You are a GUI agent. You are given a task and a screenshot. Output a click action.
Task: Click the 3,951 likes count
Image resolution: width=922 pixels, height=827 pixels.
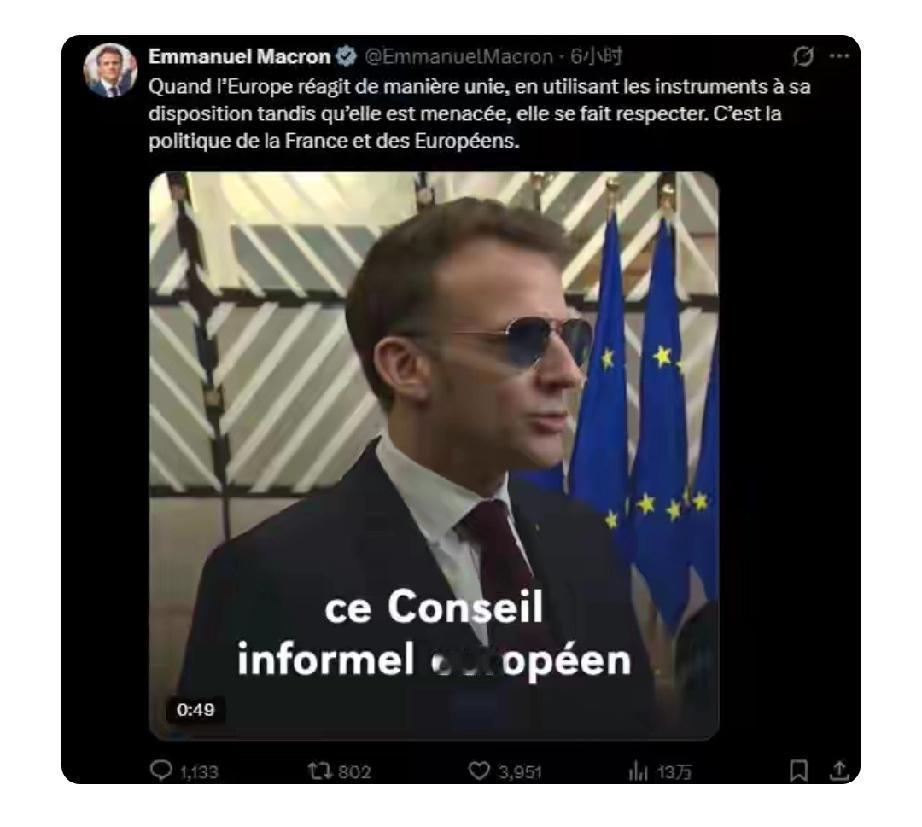[x=519, y=772]
